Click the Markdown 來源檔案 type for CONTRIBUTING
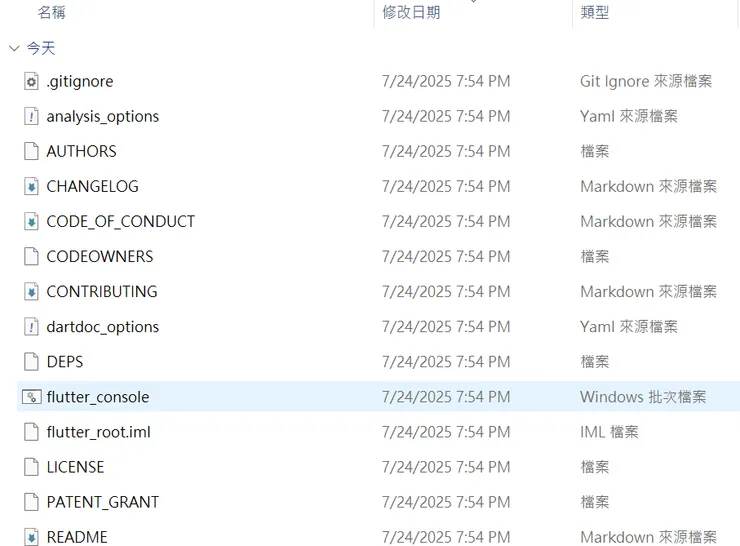This screenshot has height=546, width=740. (x=648, y=292)
